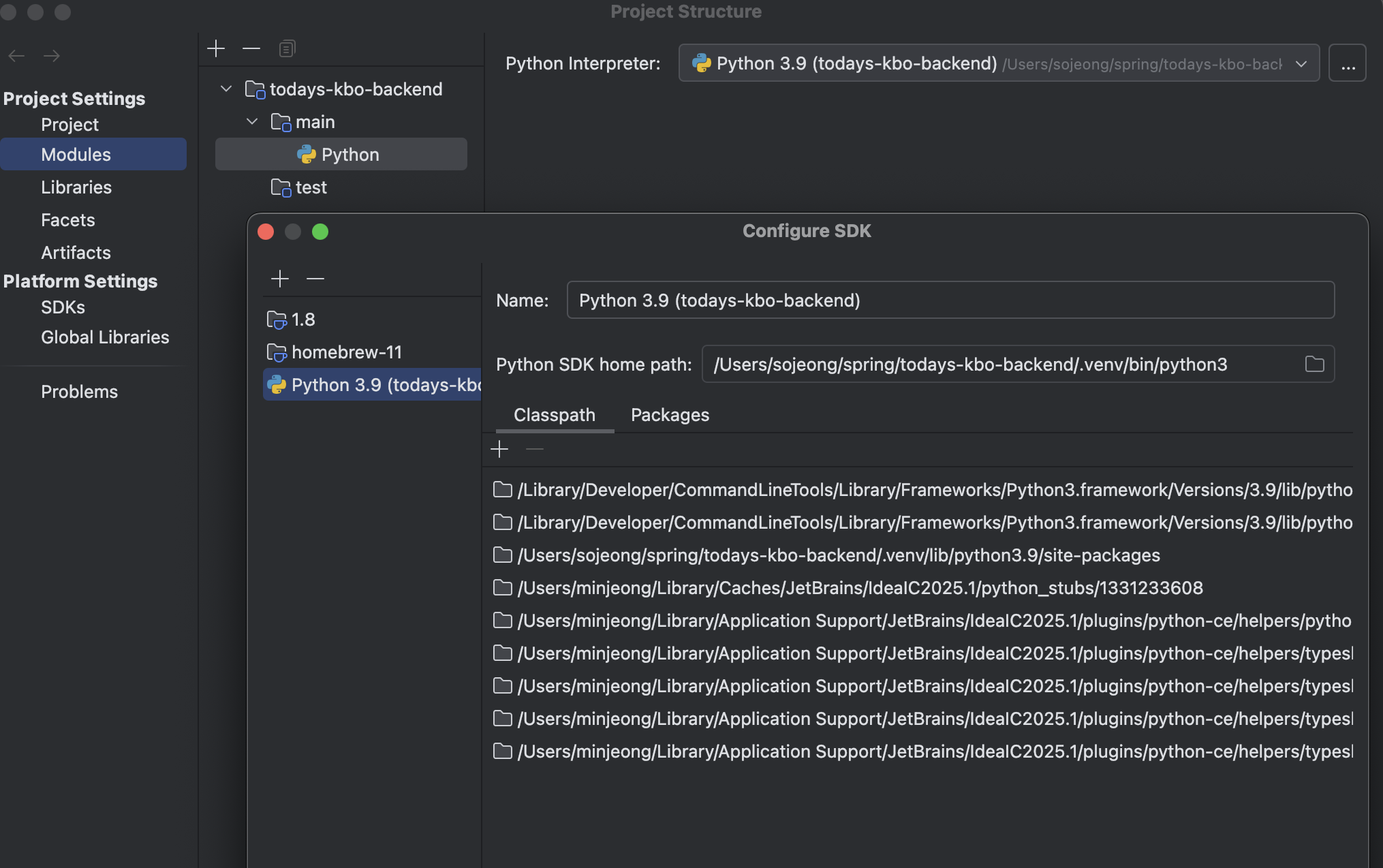
Task: Open the Python Interpreter dropdown
Action: click(x=1301, y=64)
